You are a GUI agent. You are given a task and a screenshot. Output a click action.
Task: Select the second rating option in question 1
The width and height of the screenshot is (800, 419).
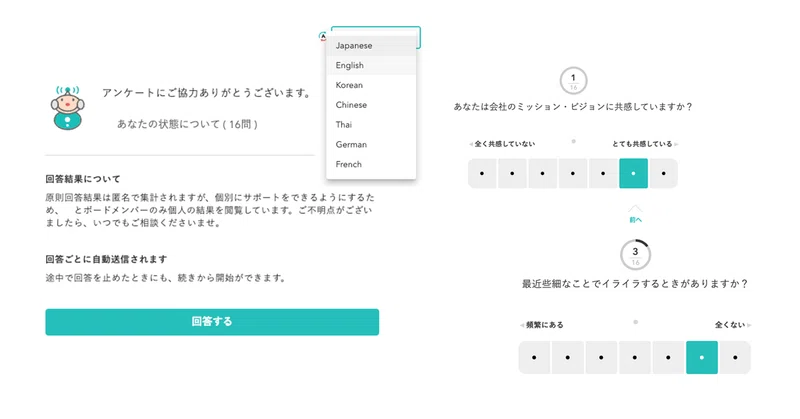[512, 174]
